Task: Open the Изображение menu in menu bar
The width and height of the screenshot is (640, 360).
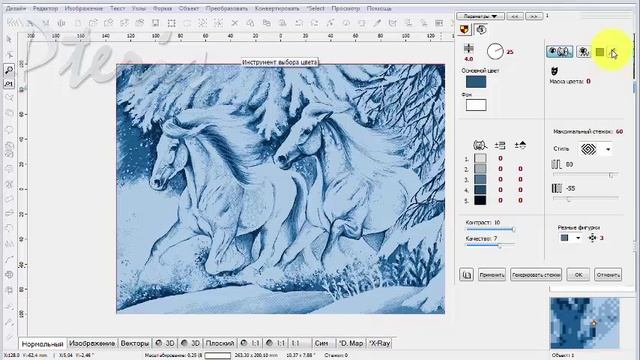Action: pos(84,8)
